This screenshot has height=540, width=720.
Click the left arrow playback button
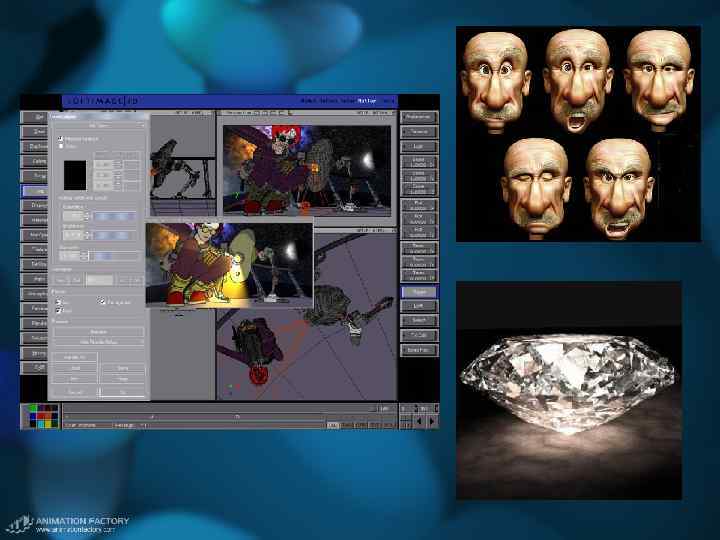[419, 421]
